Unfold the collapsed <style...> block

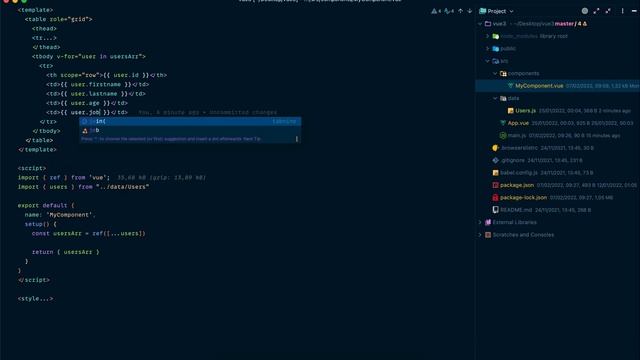pyautogui.click(x=35, y=299)
